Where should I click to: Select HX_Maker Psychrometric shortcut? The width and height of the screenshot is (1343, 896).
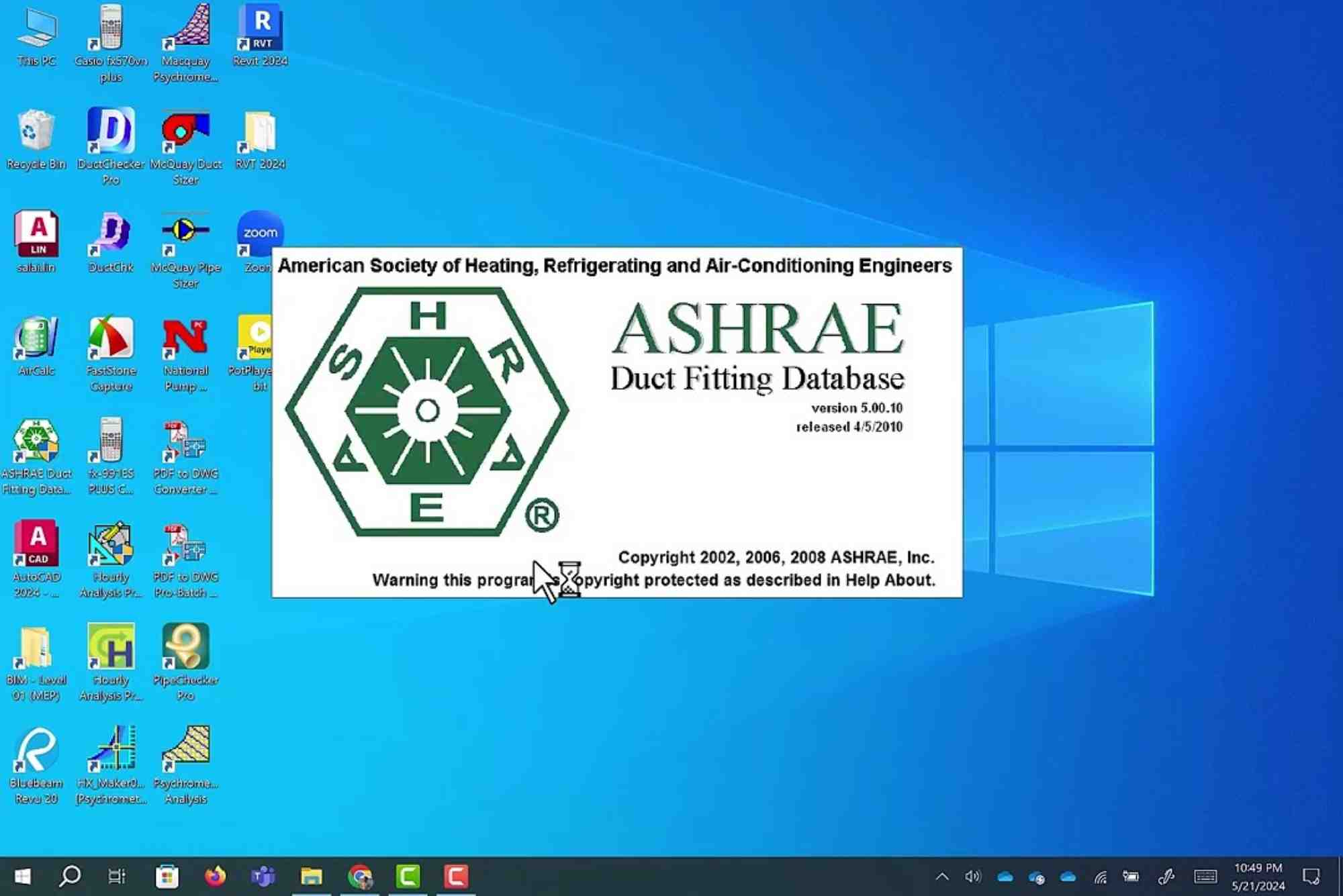point(111,766)
